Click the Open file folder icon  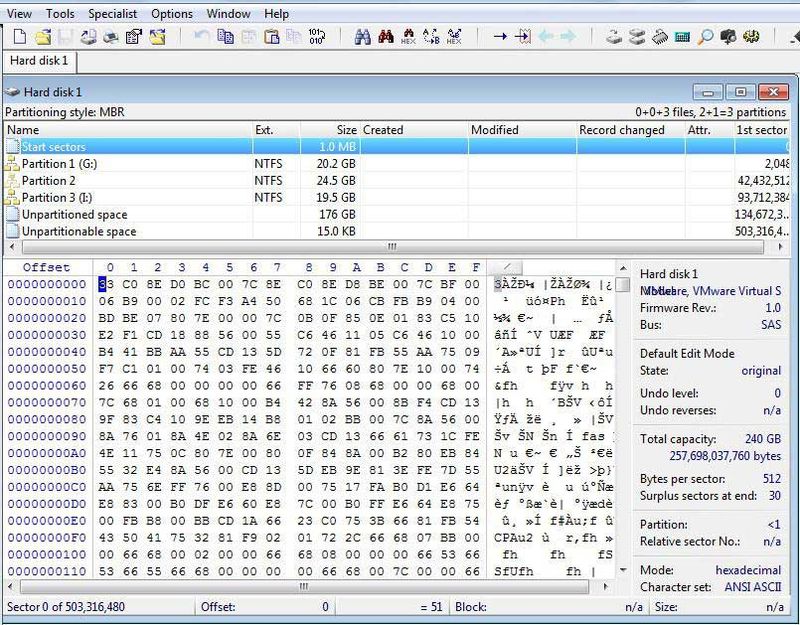pos(43,36)
